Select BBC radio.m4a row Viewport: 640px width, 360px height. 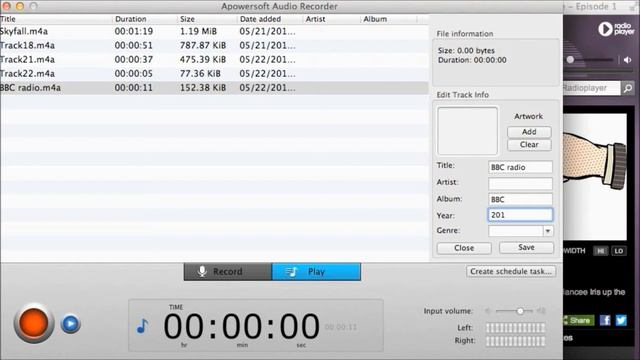214,88
